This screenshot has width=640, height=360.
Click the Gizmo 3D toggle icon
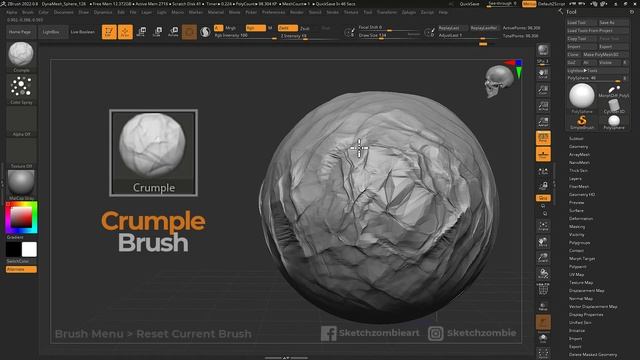(189, 32)
